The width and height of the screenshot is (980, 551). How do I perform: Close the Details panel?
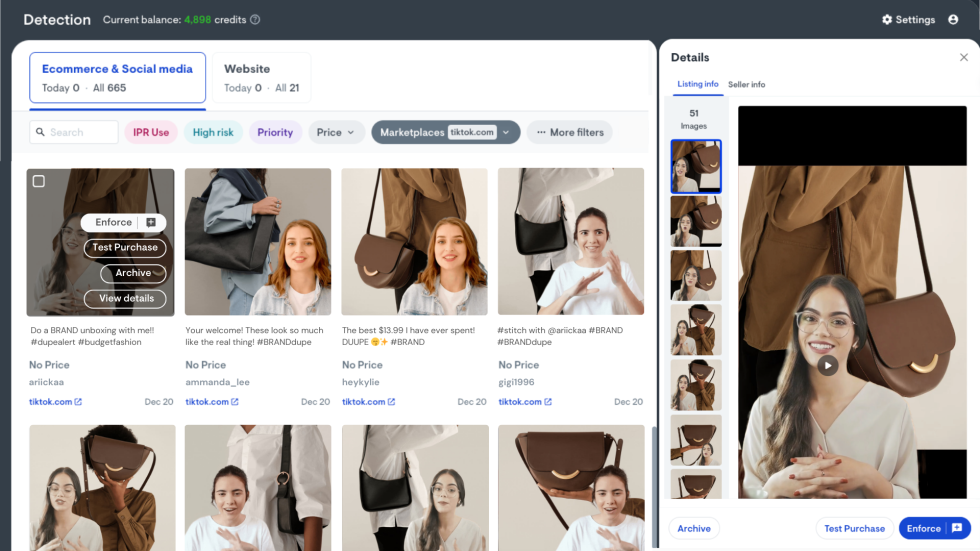coord(963,58)
